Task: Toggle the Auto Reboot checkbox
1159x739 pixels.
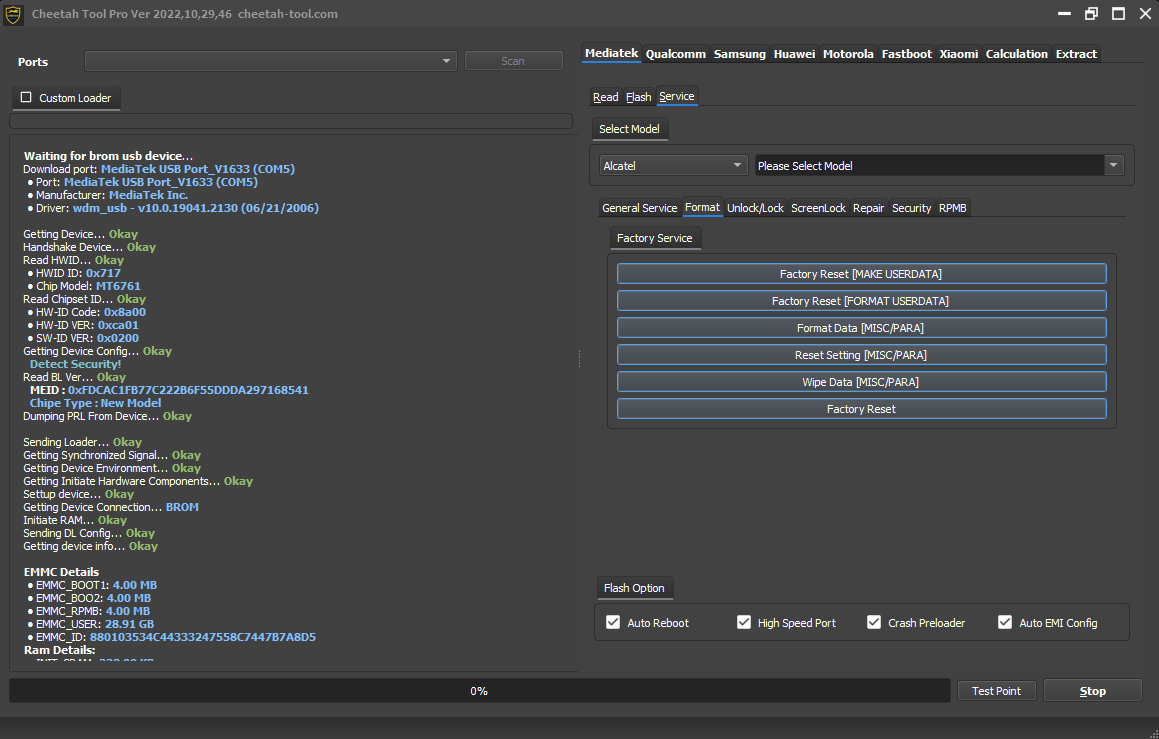Action: tap(613, 622)
